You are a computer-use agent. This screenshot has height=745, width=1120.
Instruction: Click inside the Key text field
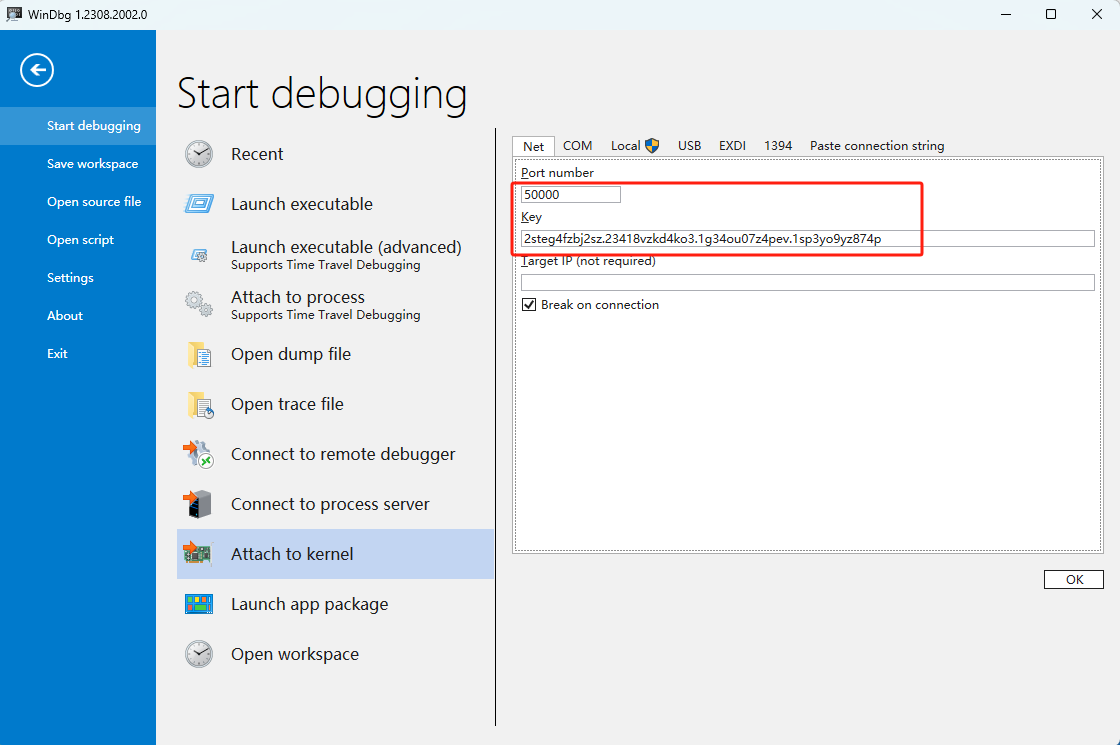pos(807,239)
